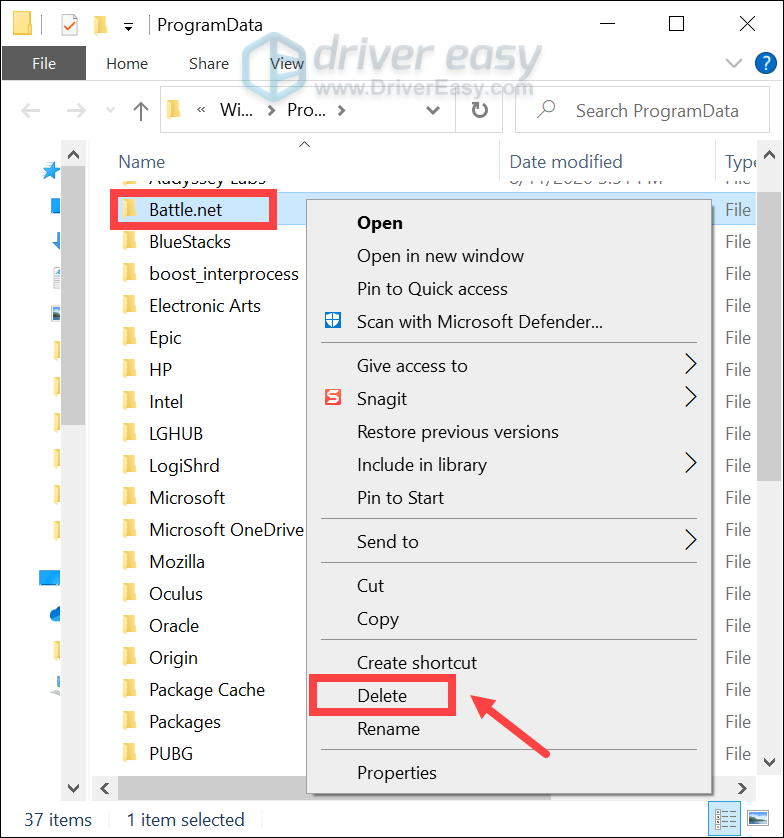Open the Customize Quick Access Toolbar dropdown
Screen dimensions: 784x838
tap(128, 24)
